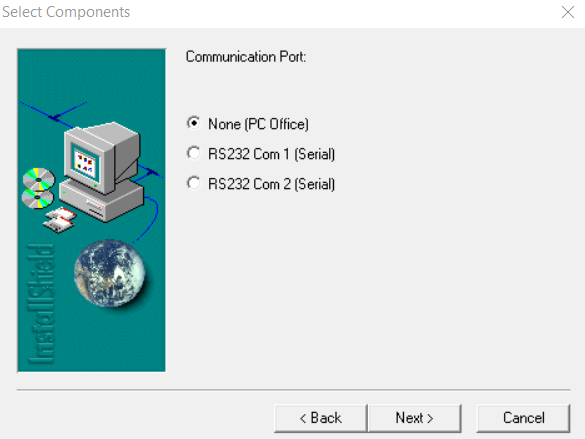Click the "RS232 Com 2 (Serial)" label text
The height and width of the screenshot is (439, 585).
[271, 184]
